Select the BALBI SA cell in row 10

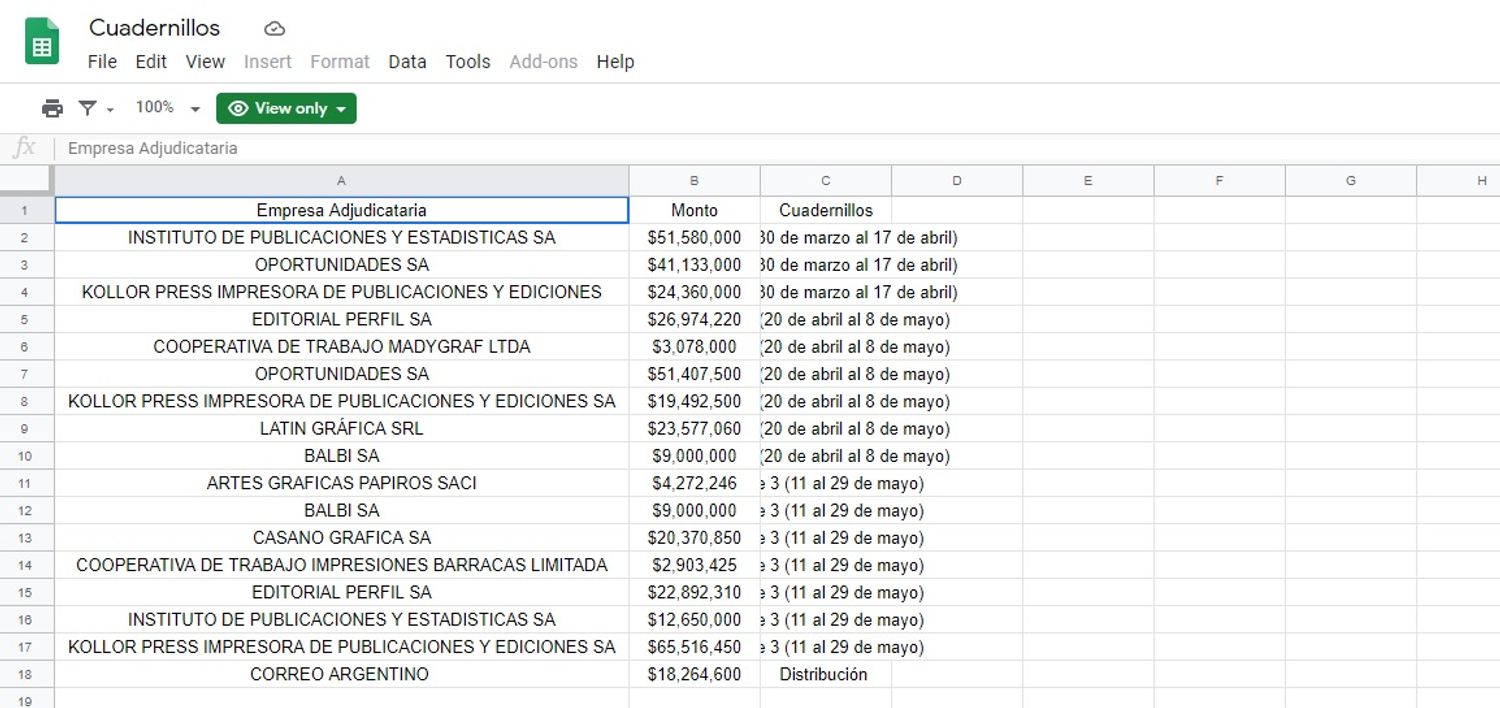[341, 456]
